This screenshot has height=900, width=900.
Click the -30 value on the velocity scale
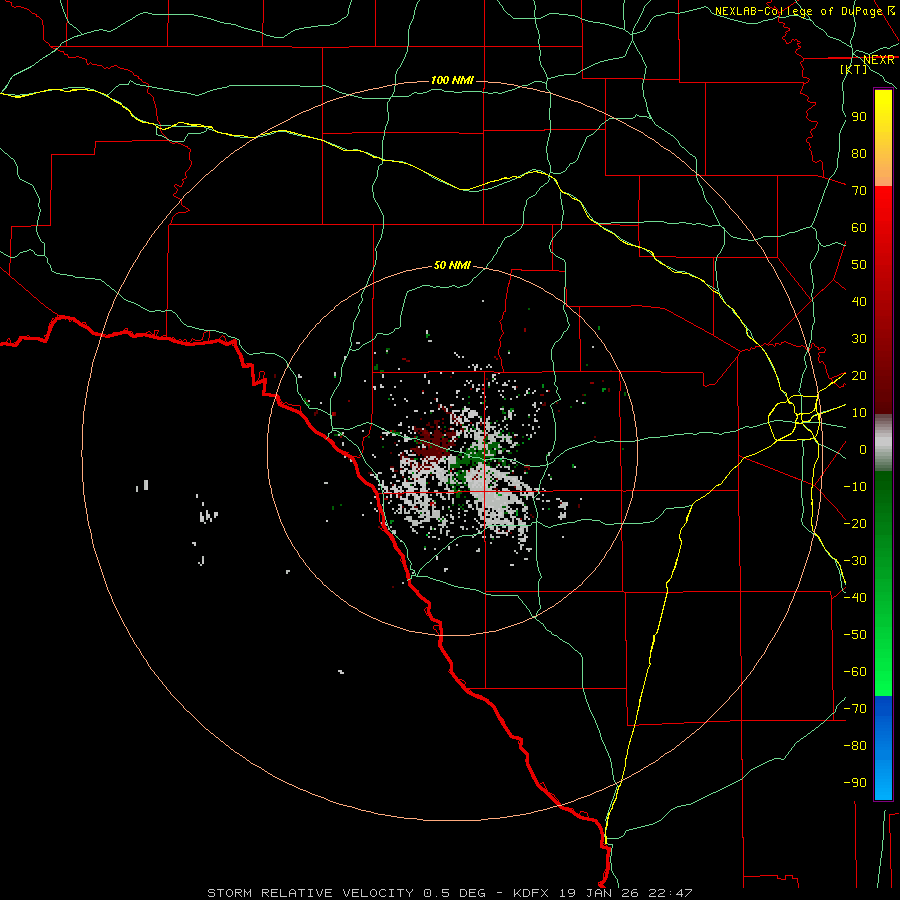(855, 561)
